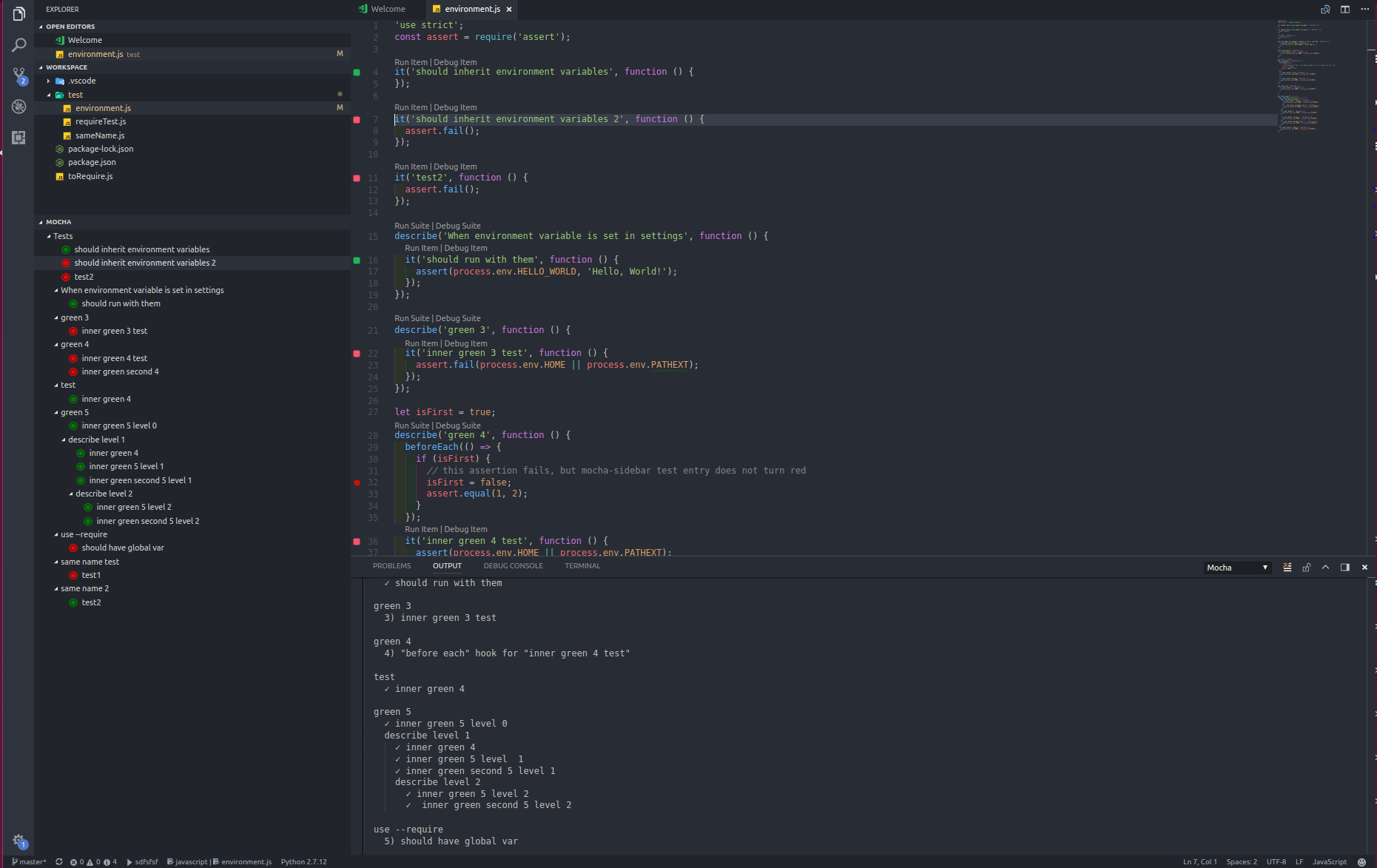Click Run Suite above line 15
The height and width of the screenshot is (868, 1377).
click(411, 226)
